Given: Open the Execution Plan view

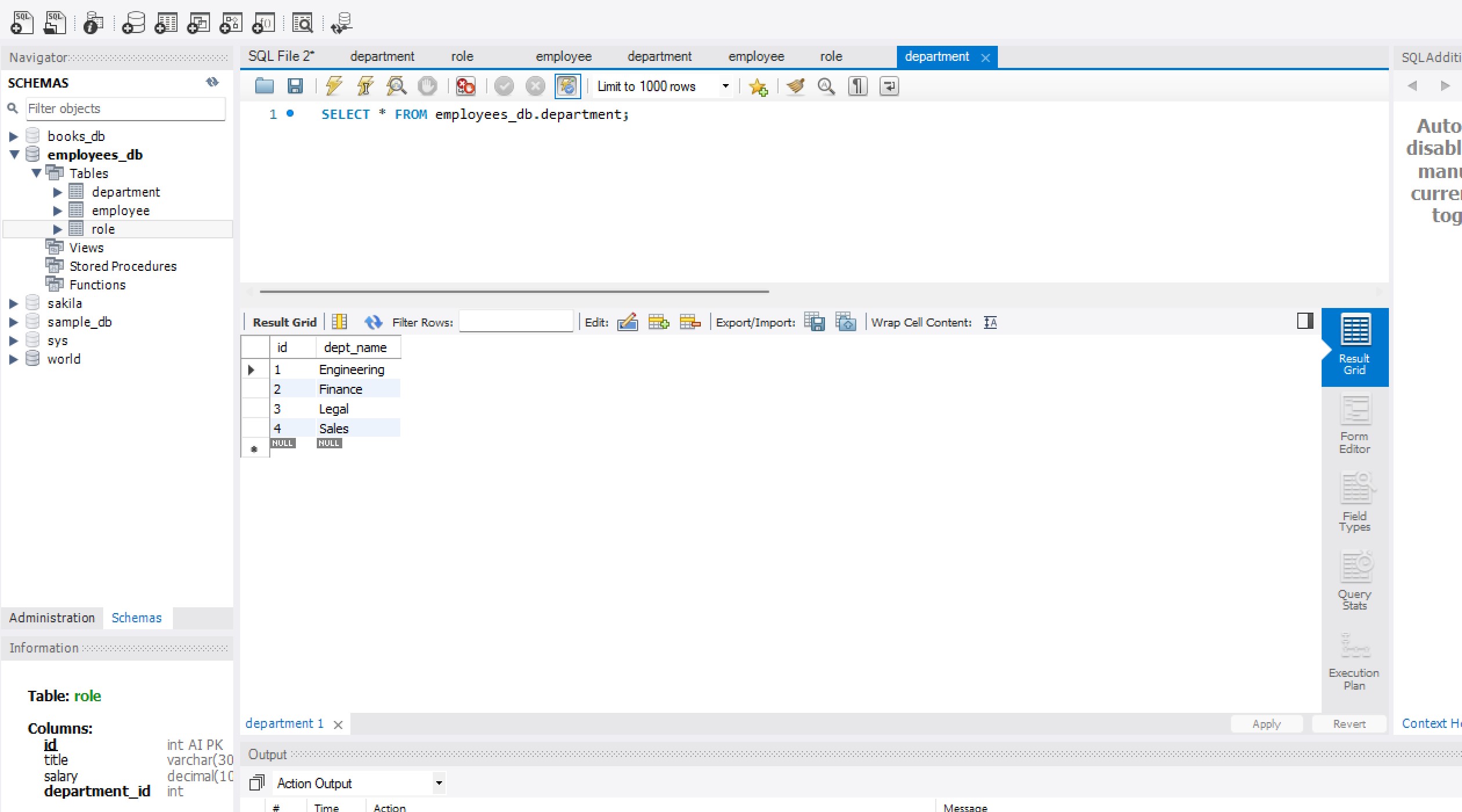Looking at the screenshot, I should (1354, 661).
